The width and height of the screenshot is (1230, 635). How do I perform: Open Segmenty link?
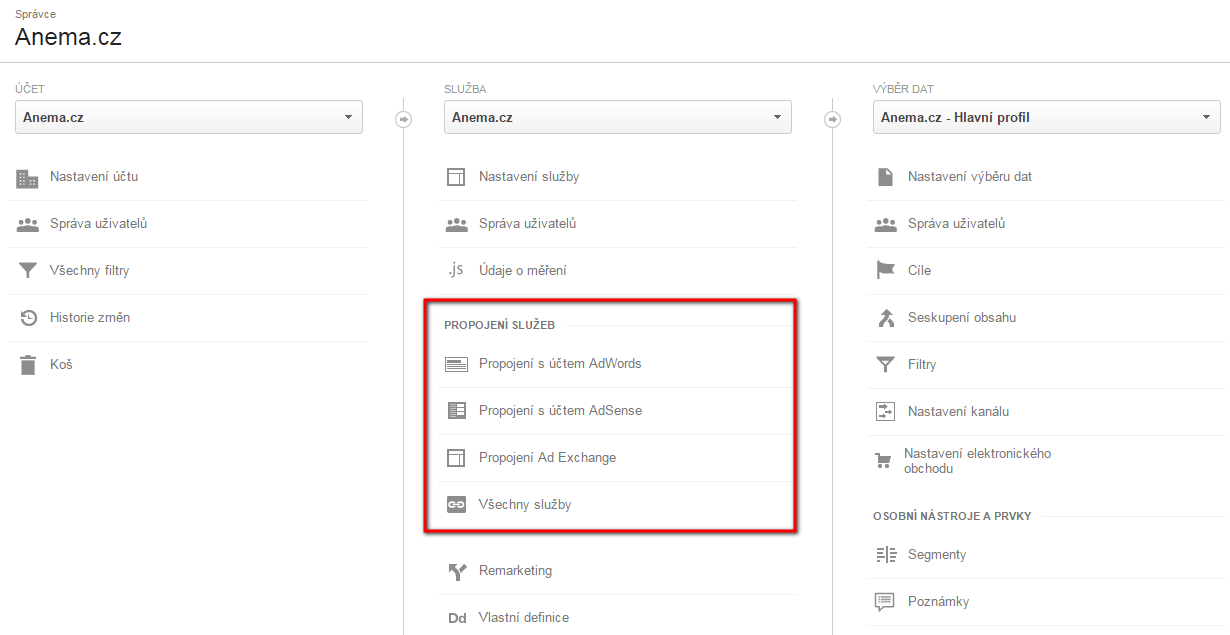(x=937, y=555)
